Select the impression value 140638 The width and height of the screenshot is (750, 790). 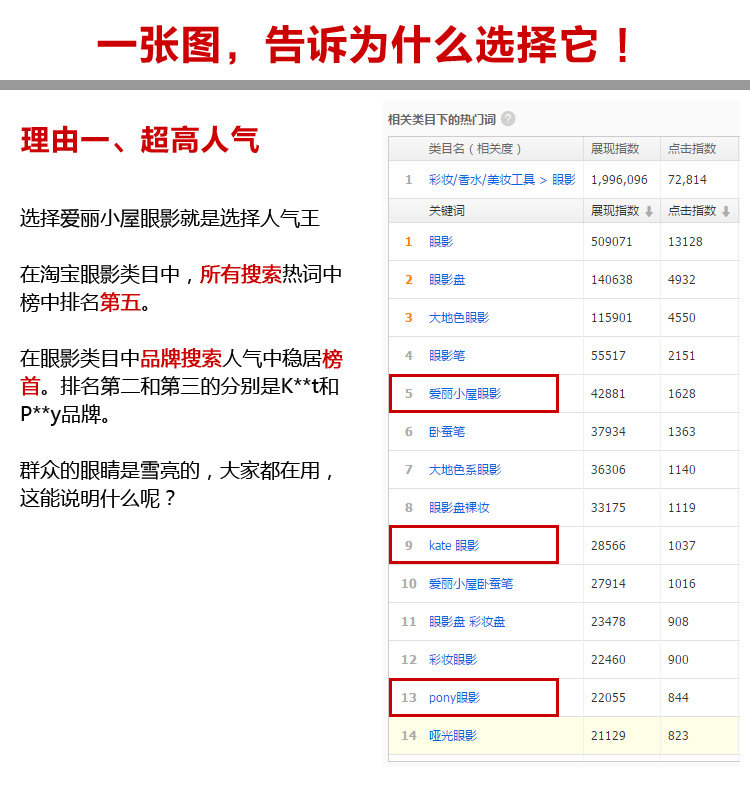[611, 280]
